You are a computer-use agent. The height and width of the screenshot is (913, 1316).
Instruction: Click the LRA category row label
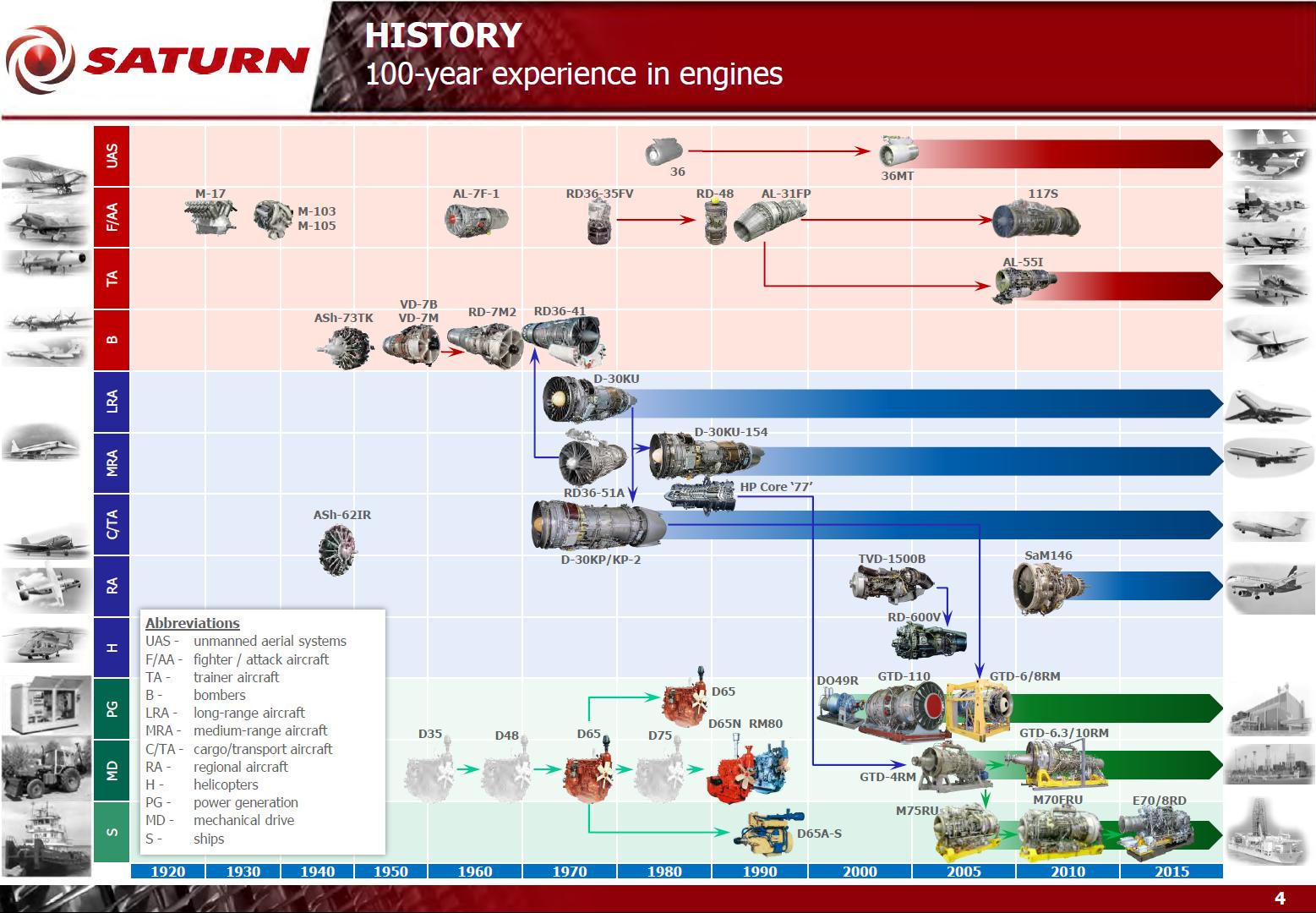coord(112,402)
